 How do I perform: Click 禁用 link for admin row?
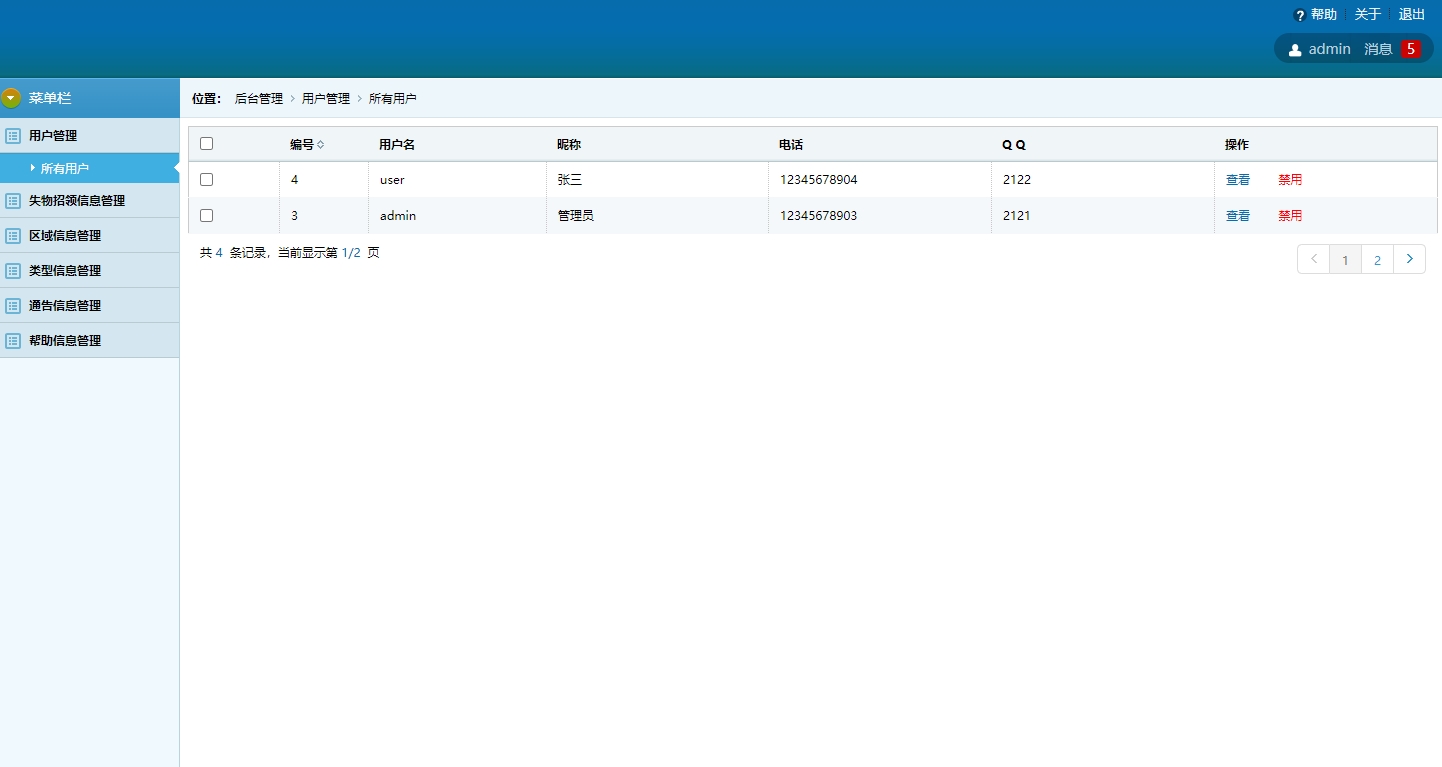pyautogui.click(x=1290, y=216)
